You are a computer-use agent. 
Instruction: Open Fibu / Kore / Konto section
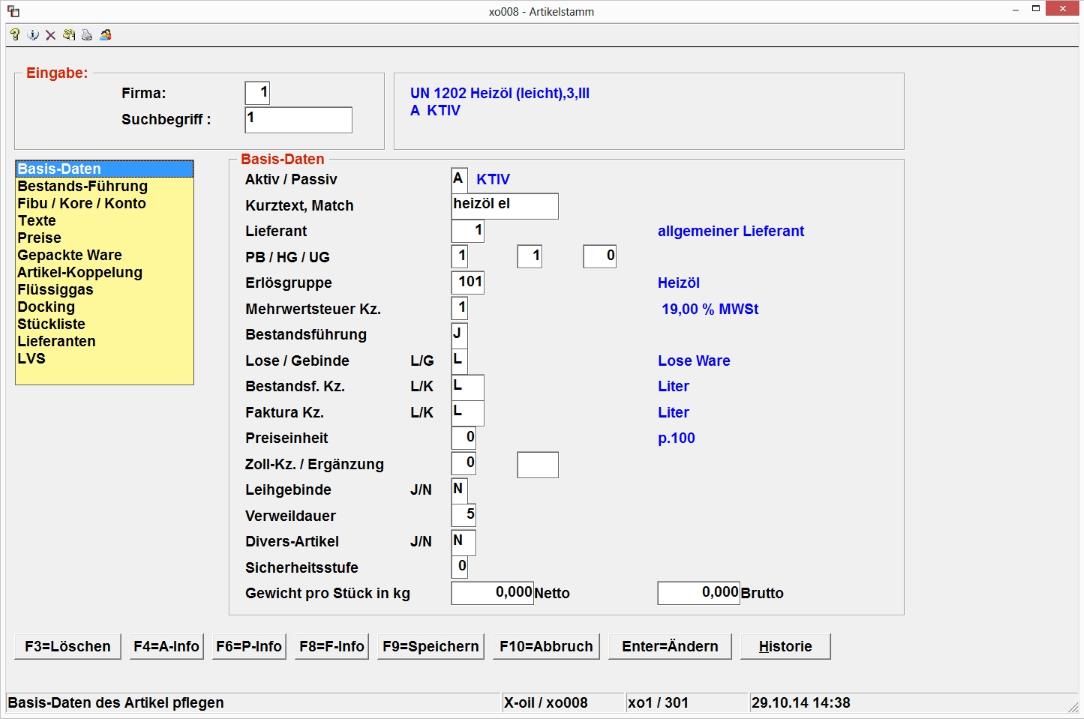pos(104,203)
